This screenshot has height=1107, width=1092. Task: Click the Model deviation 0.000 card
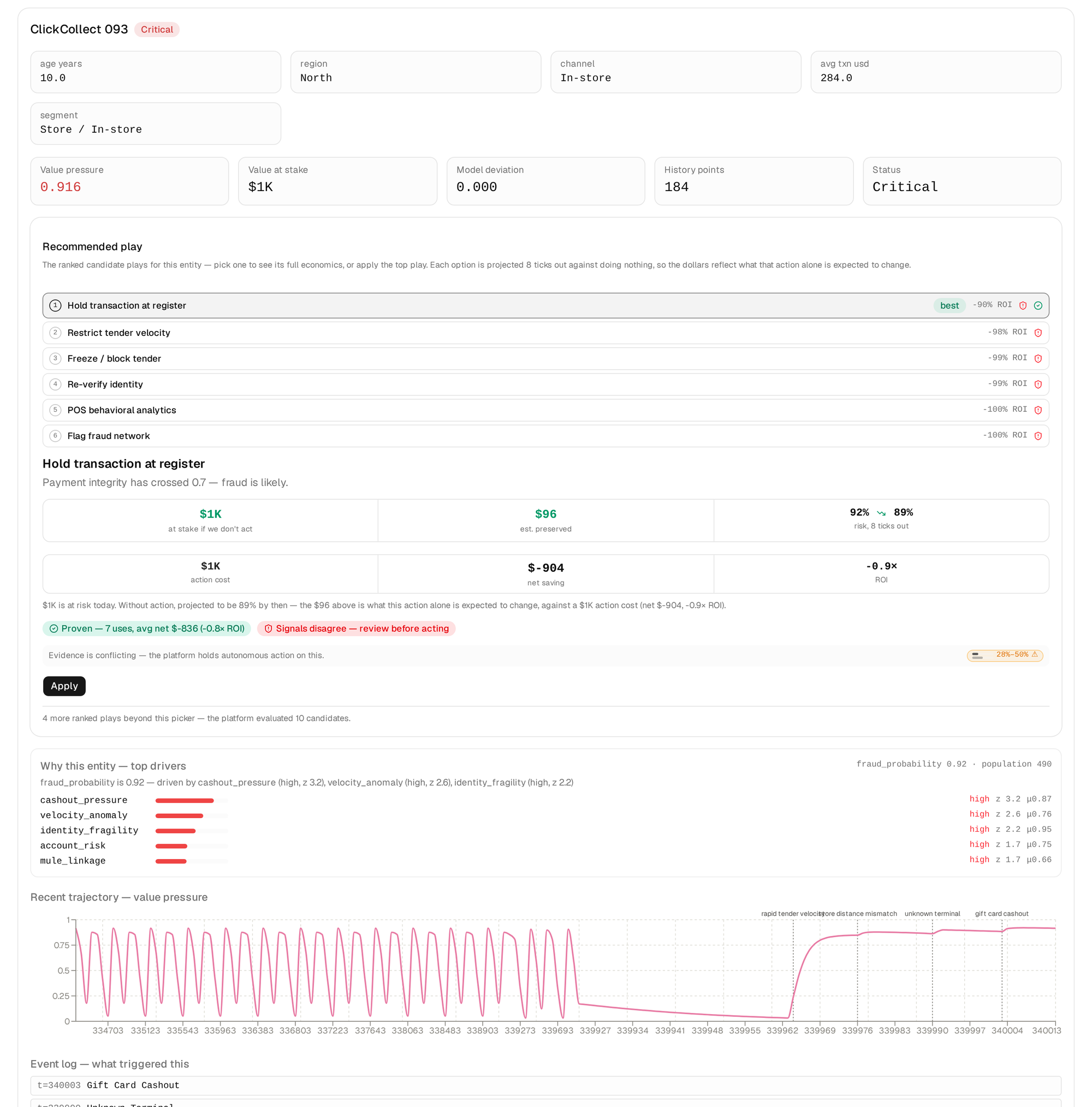pos(545,181)
